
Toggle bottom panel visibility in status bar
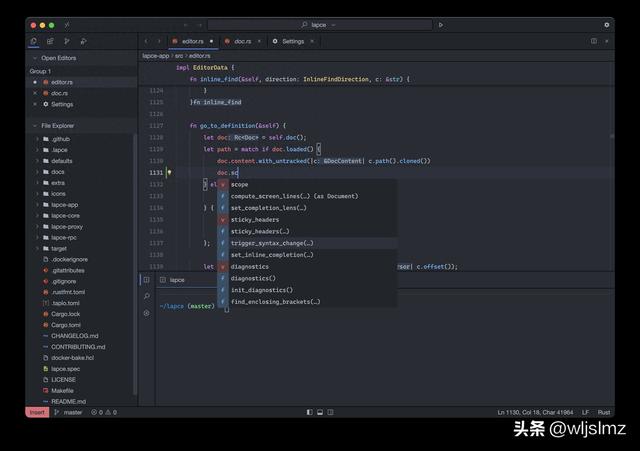(320, 412)
